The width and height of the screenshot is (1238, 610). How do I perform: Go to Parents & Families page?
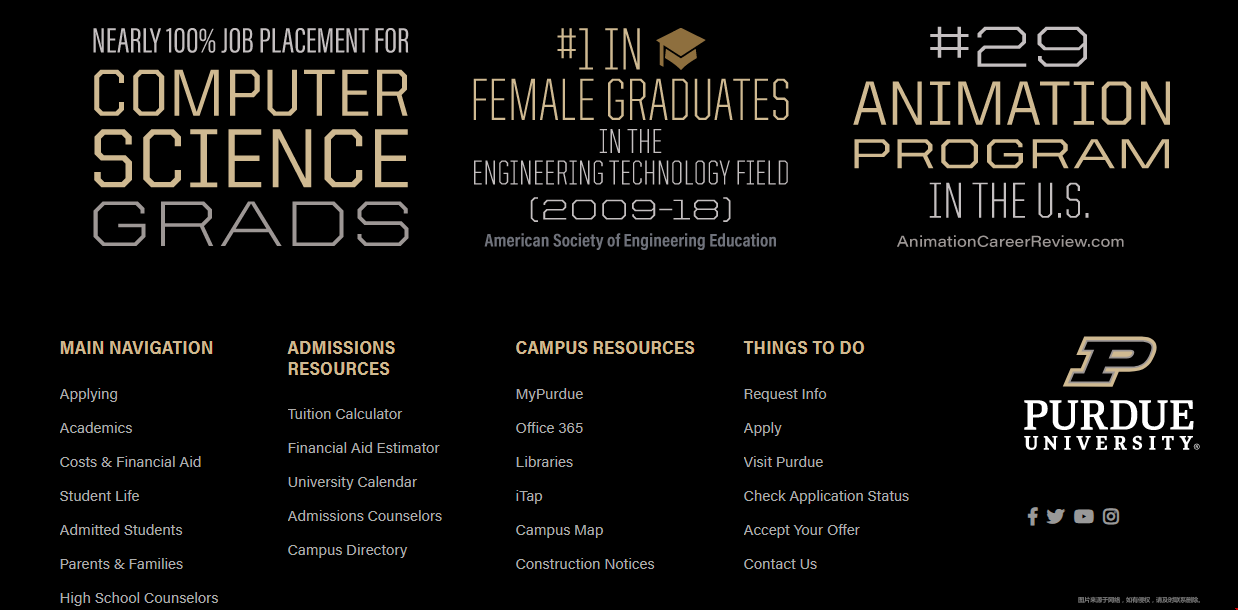coord(122,564)
